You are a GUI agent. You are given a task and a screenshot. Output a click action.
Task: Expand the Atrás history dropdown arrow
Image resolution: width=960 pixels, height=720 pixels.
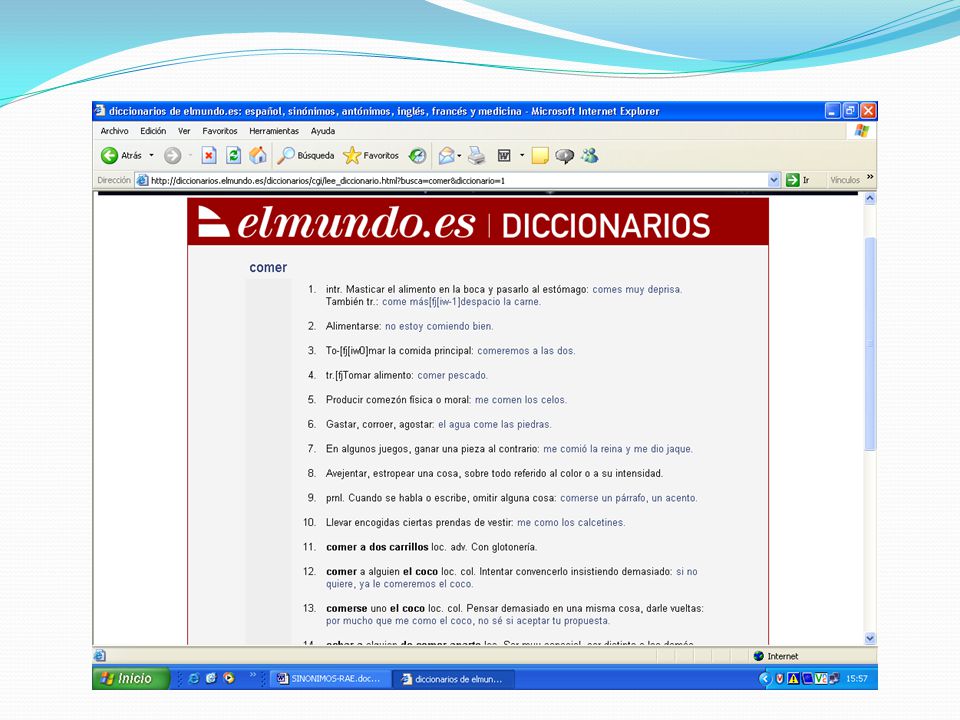tap(151, 156)
